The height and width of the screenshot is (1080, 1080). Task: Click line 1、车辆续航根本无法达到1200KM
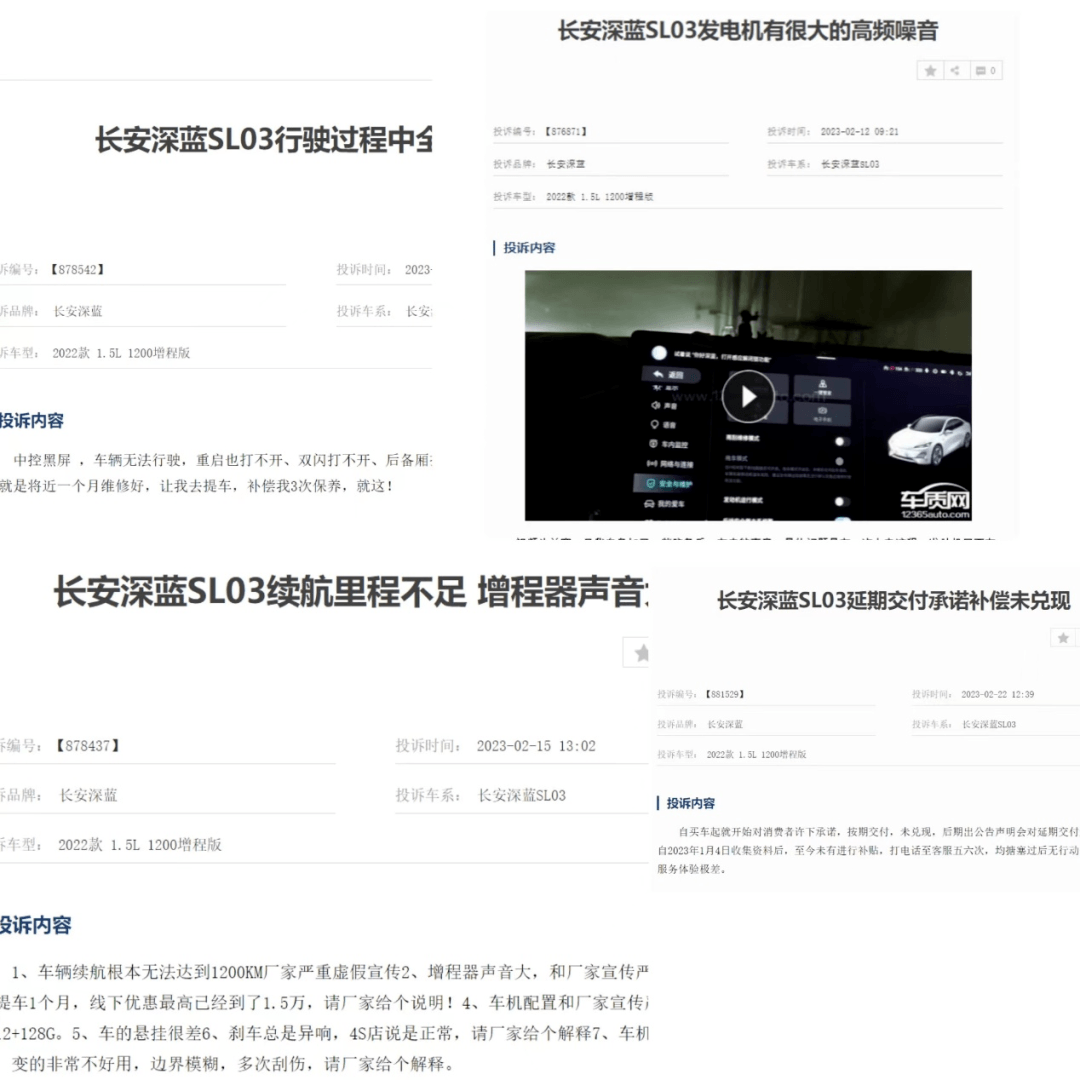coord(329,972)
